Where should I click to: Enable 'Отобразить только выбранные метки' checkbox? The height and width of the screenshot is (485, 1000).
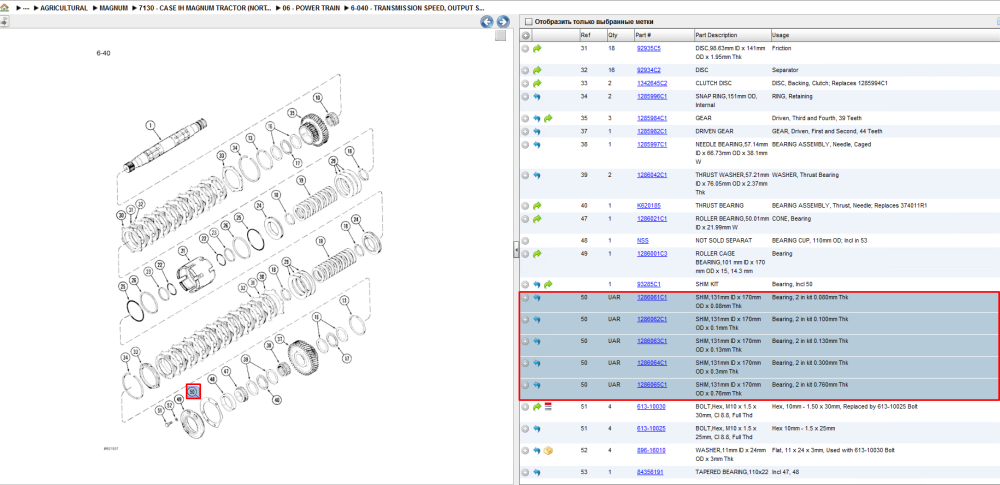point(528,22)
